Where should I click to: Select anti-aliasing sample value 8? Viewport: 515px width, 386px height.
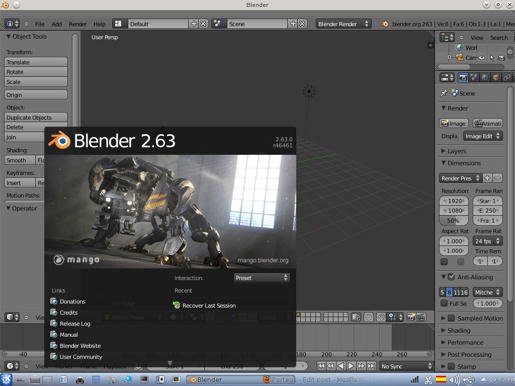(x=449, y=292)
